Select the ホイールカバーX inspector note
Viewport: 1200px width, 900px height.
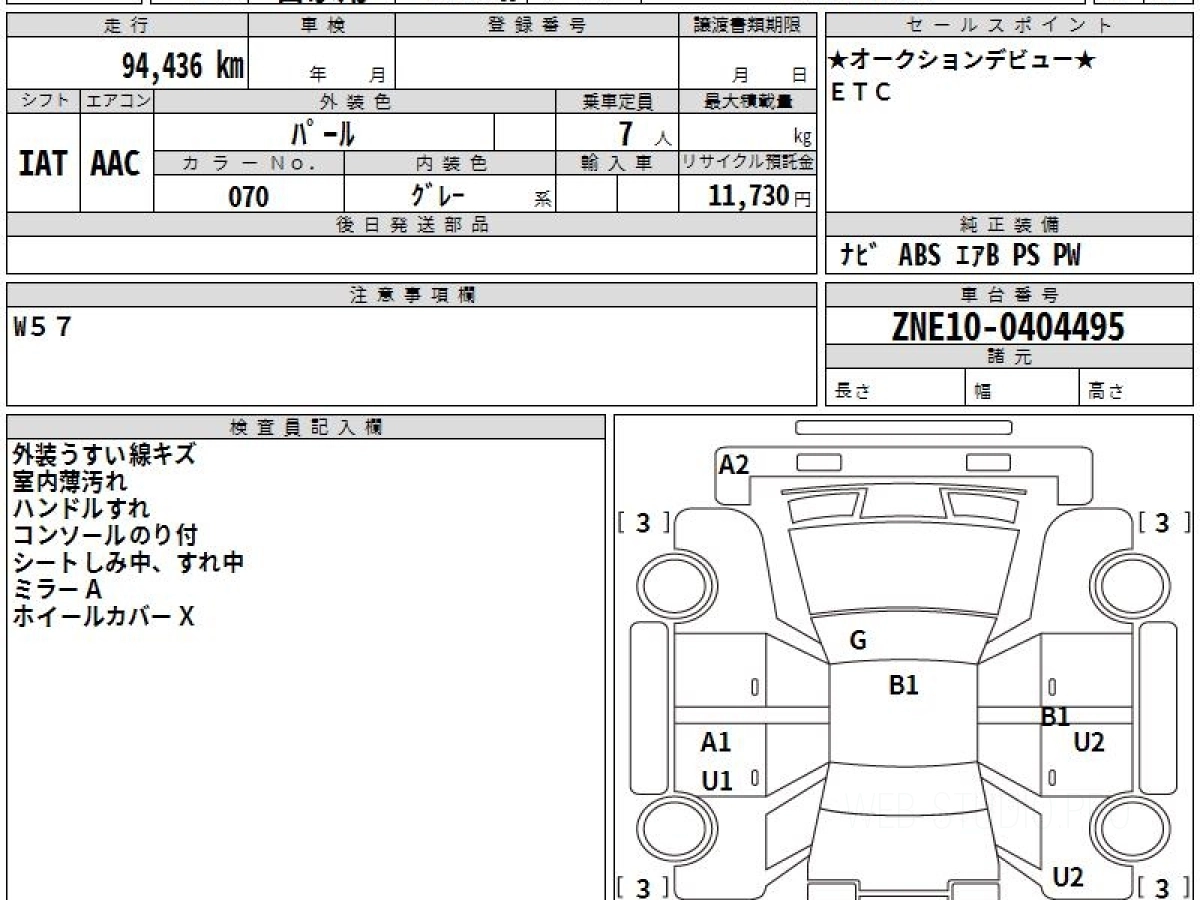(103, 617)
